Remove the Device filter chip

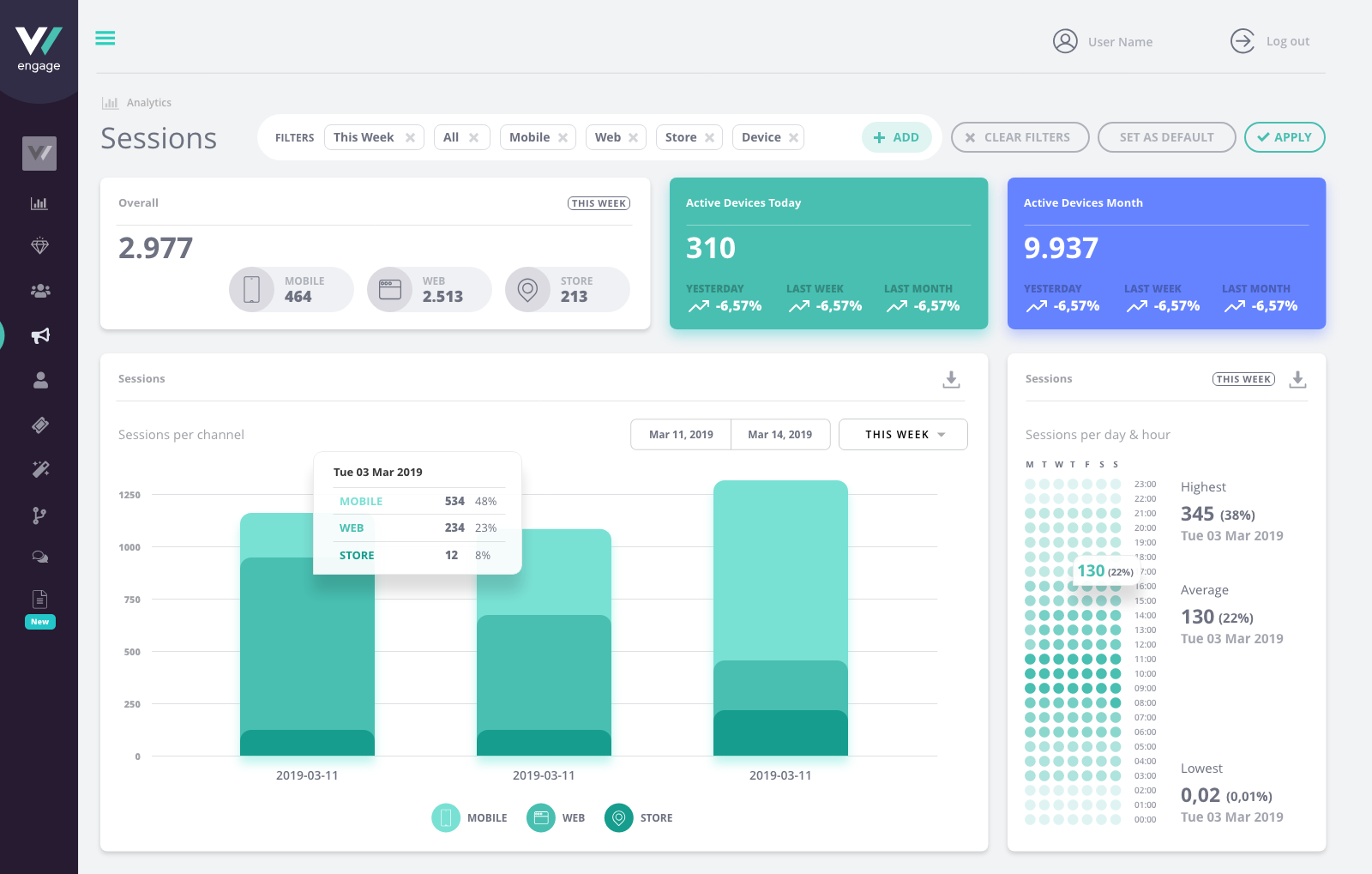point(793,137)
